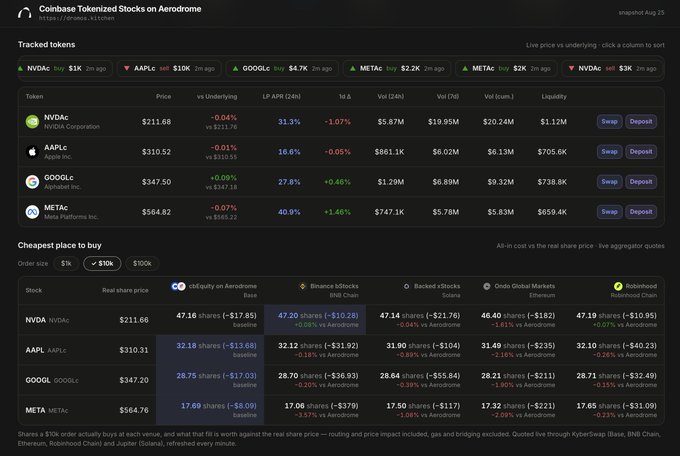Swap METAc token

tap(609, 212)
